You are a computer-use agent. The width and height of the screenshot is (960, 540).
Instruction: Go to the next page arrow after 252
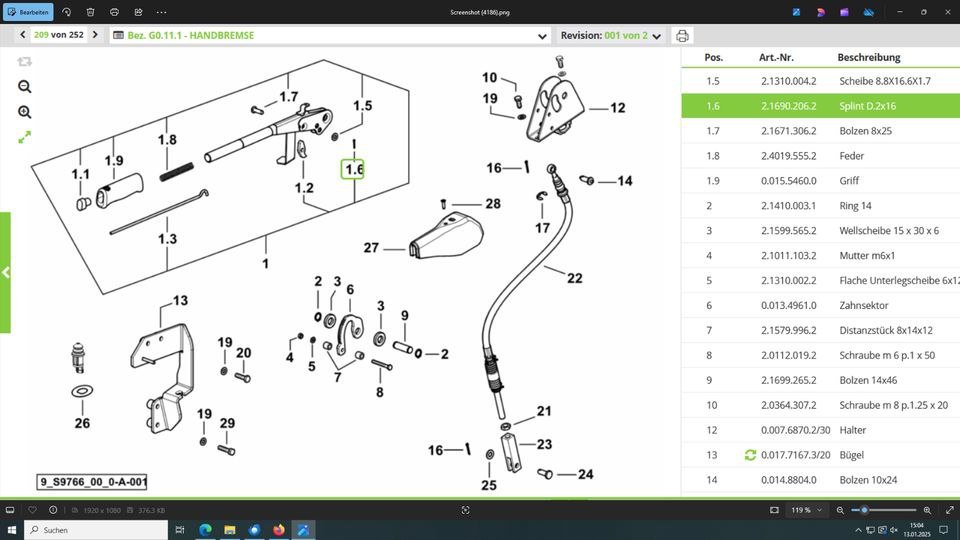click(x=95, y=35)
